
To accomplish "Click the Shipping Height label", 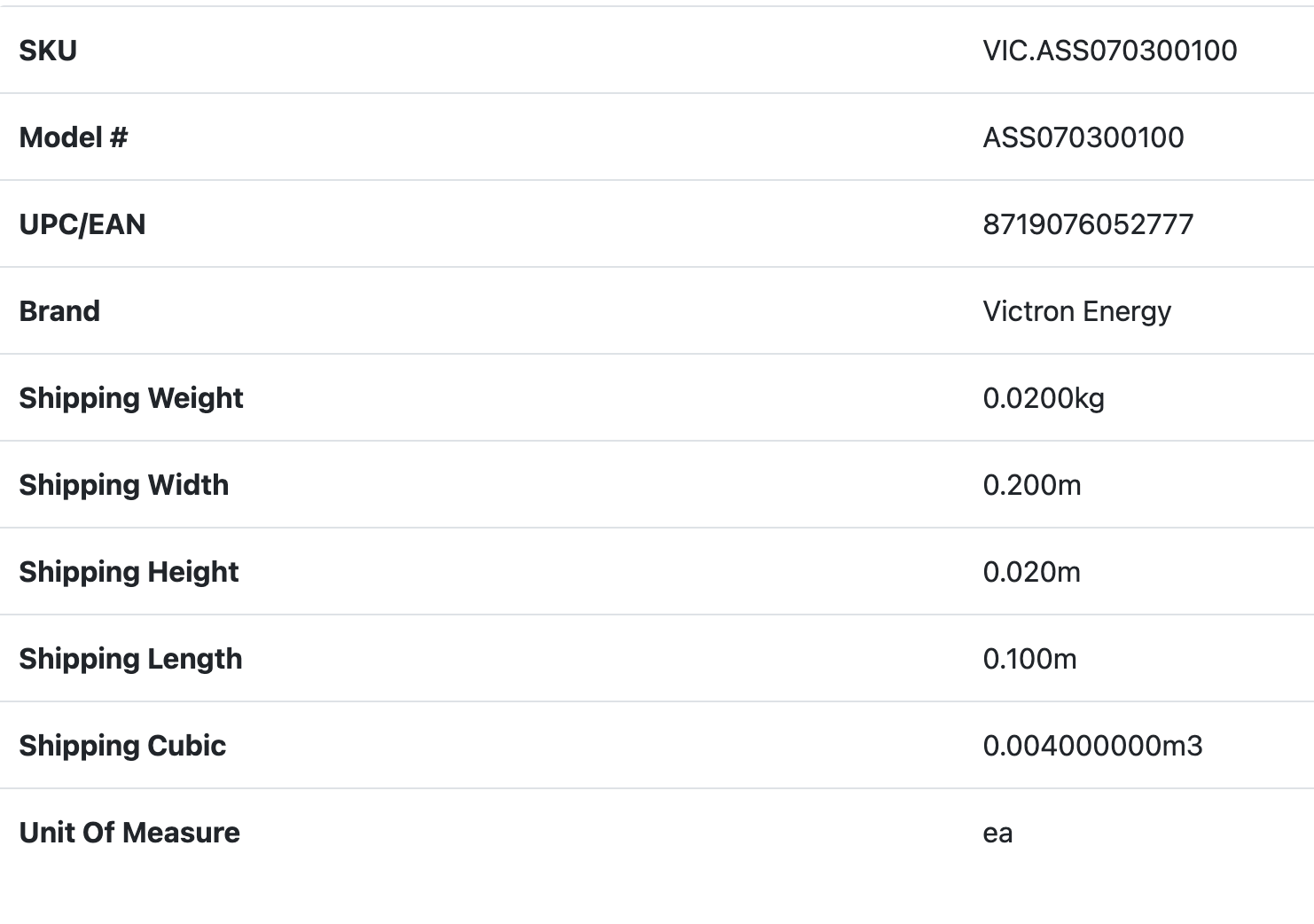I will (x=129, y=572).
